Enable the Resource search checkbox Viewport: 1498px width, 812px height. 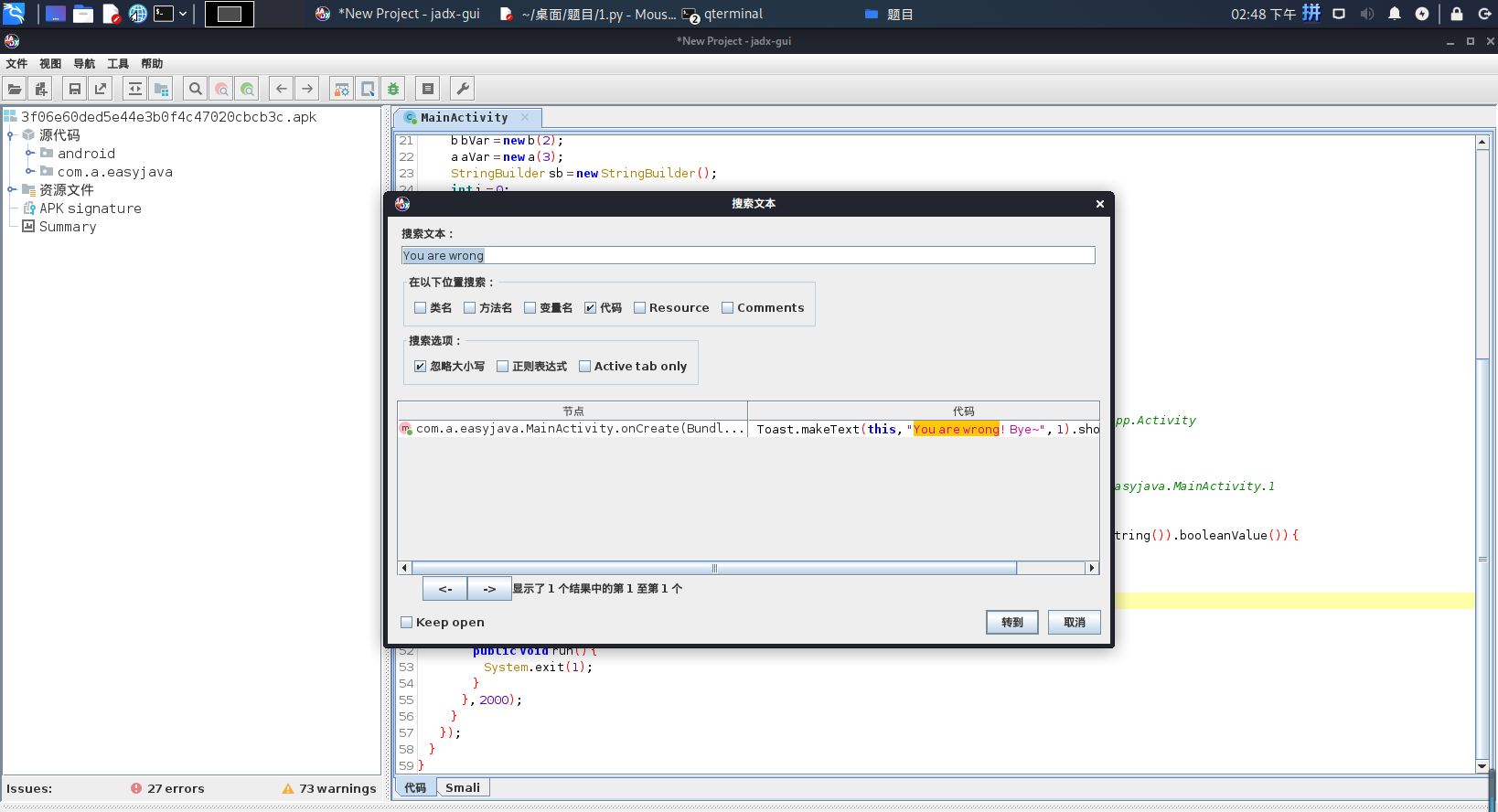[x=640, y=308]
